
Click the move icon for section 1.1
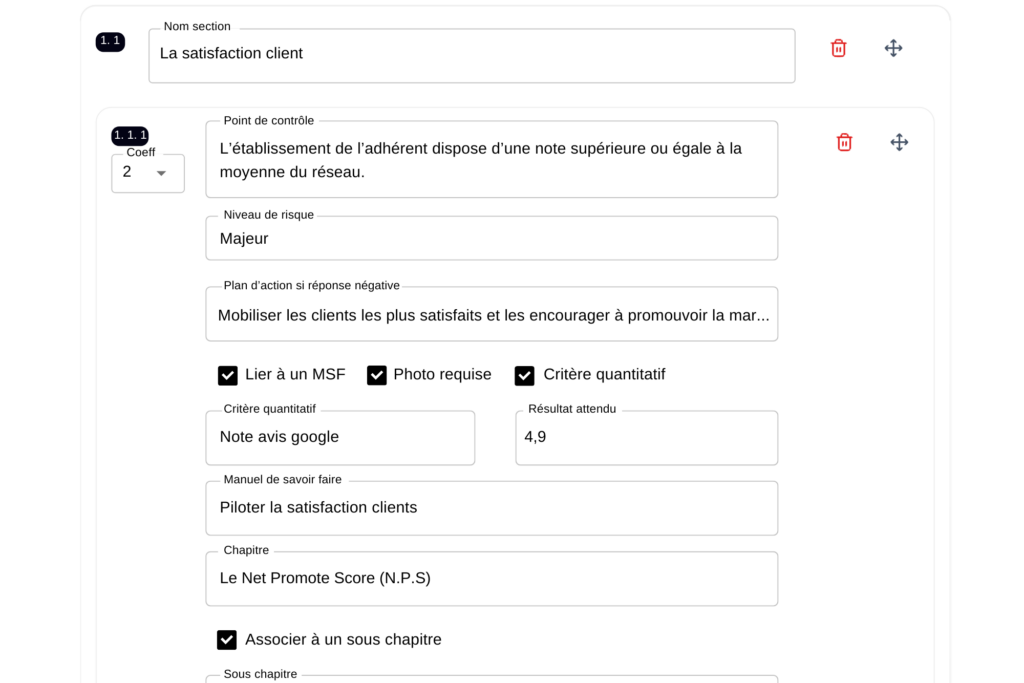click(894, 48)
